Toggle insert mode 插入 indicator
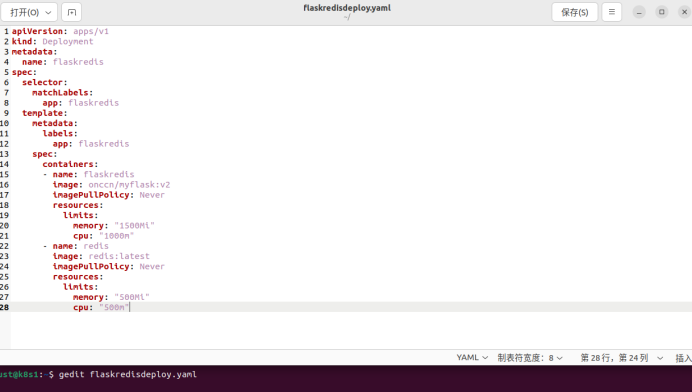 (683, 358)
